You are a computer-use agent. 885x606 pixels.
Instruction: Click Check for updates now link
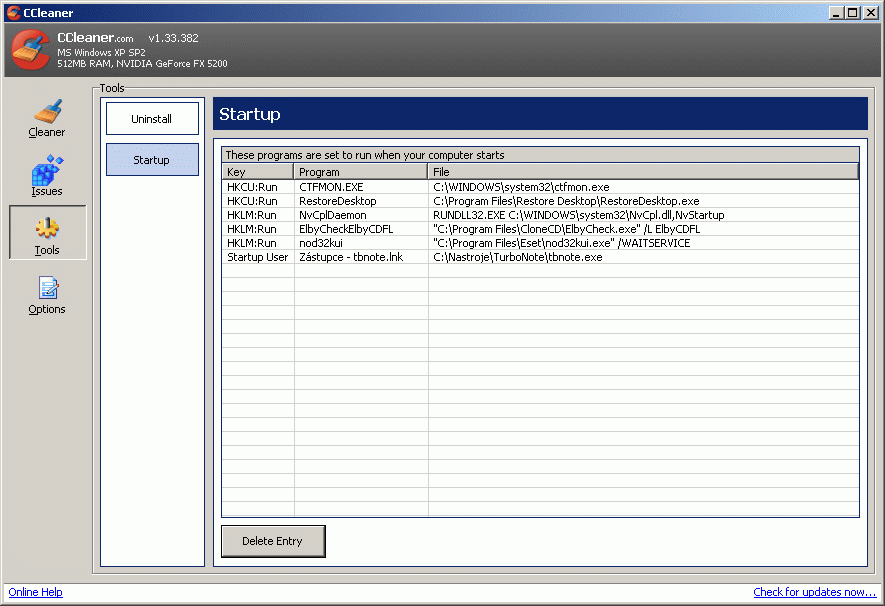pyautogui.click(x=814, y=592)
